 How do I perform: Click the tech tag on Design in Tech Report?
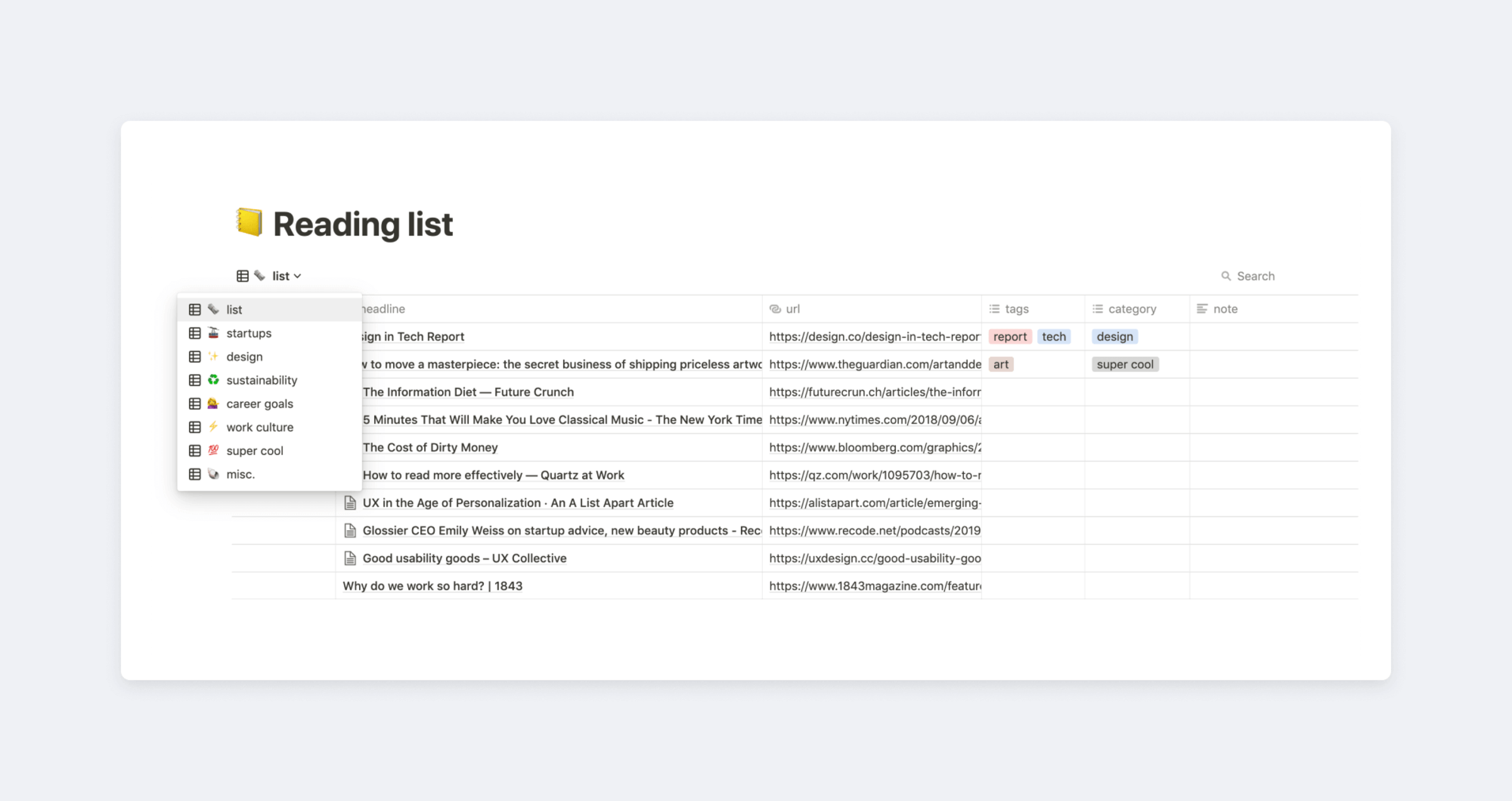click(1053, 336)
